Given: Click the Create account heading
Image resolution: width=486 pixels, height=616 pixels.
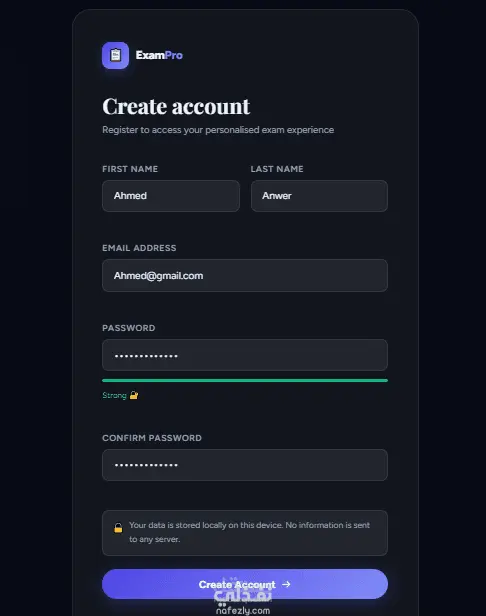Looking at the screenshot, I should pos(176,106).
